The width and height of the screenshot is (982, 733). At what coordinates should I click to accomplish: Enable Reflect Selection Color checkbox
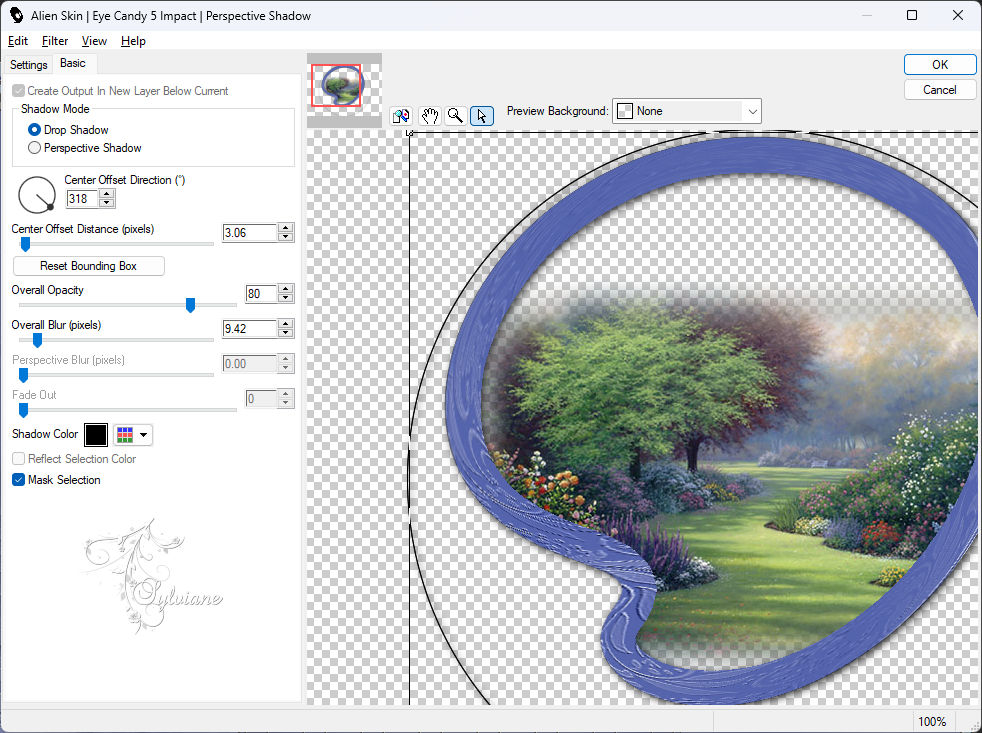pyautogui.click(x=19, y=459)
